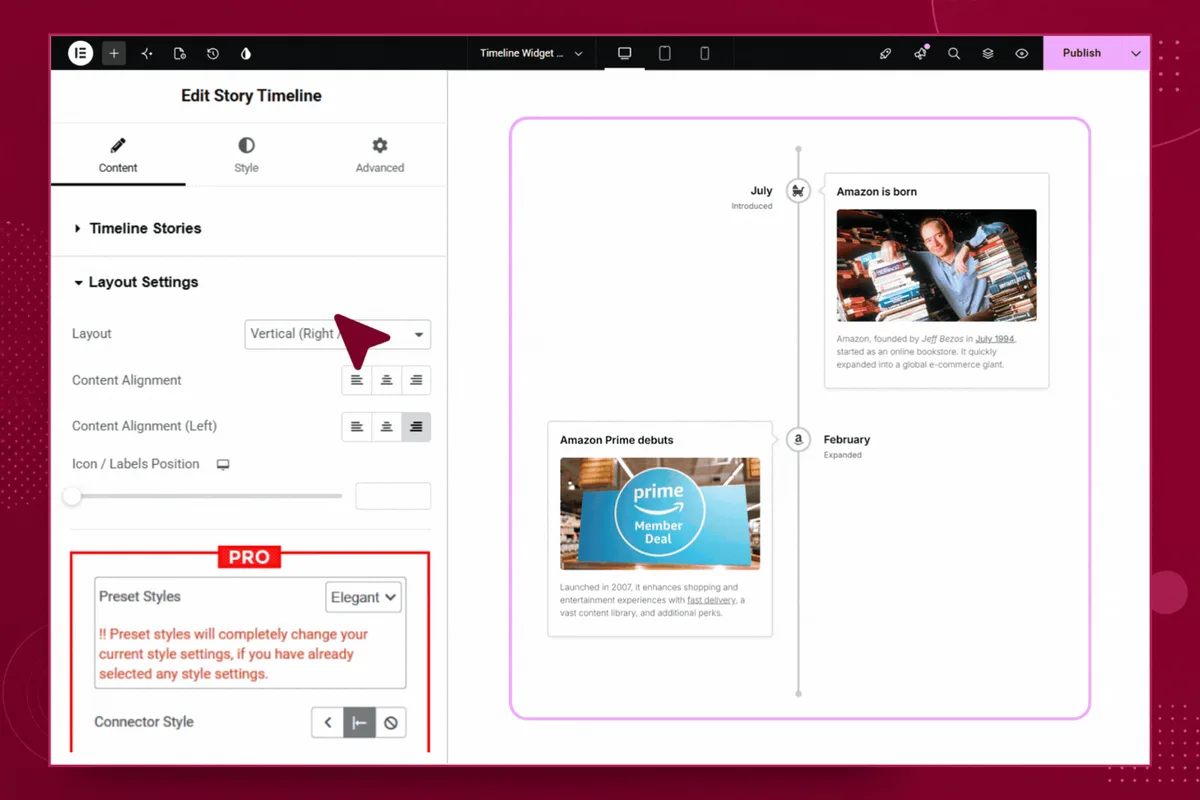Expand the Timeline Stories section
The width and height of the screenshot is (1200, 800).
click(145, 228)
